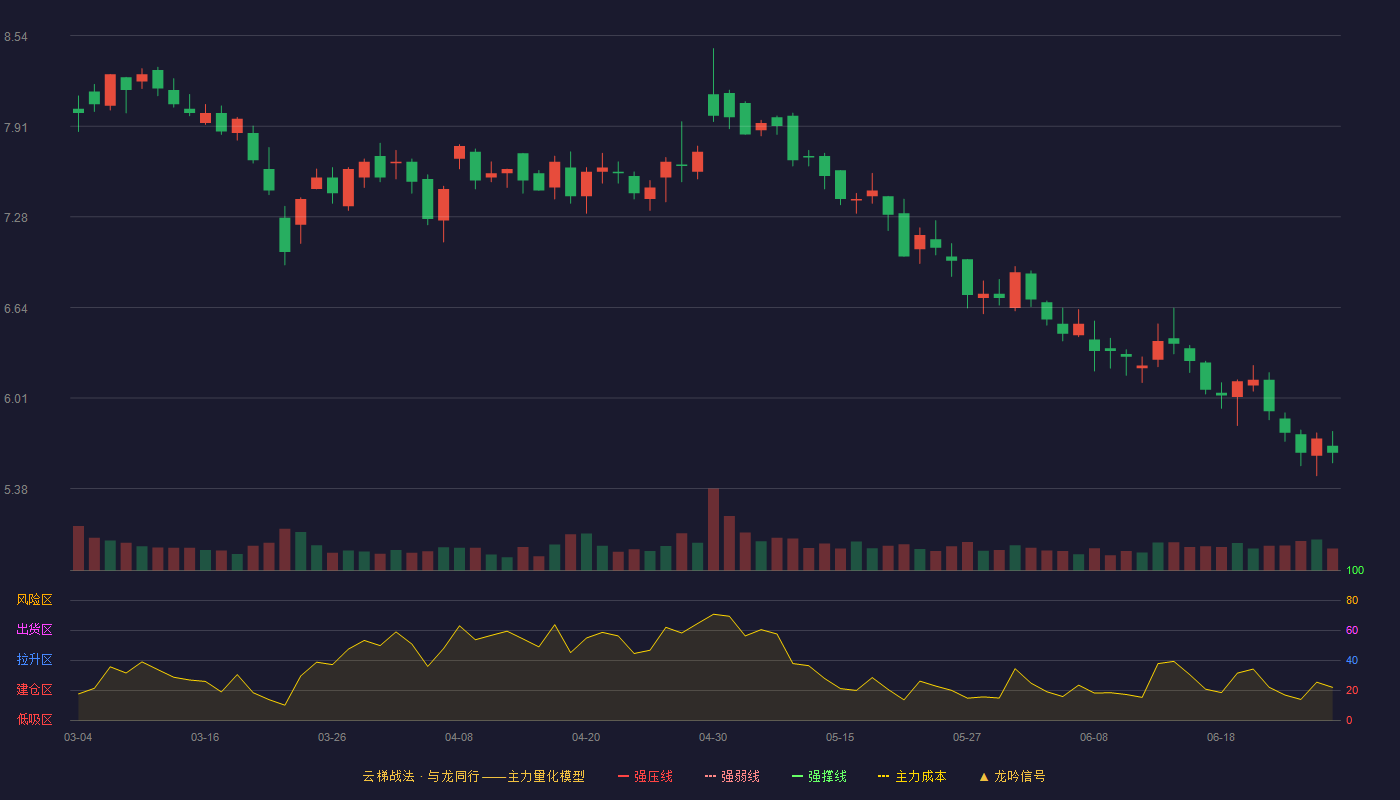Toggle the 强压线 legend item
Image resolution: width=1400 pixels, height=800 pixels.
(x=645, y=776)
